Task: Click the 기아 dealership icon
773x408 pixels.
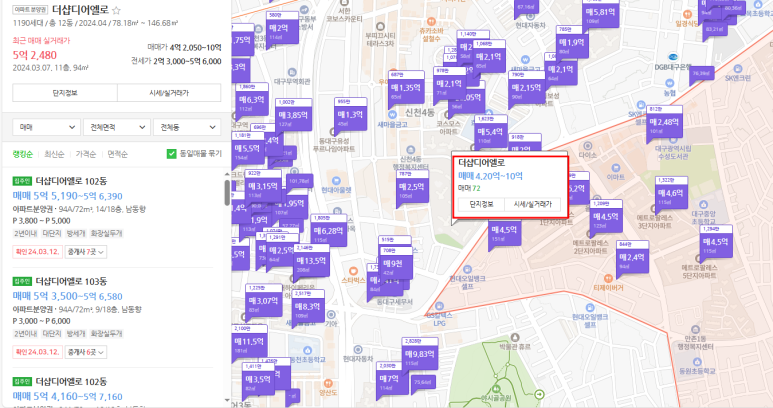Action: pos(331,315)
